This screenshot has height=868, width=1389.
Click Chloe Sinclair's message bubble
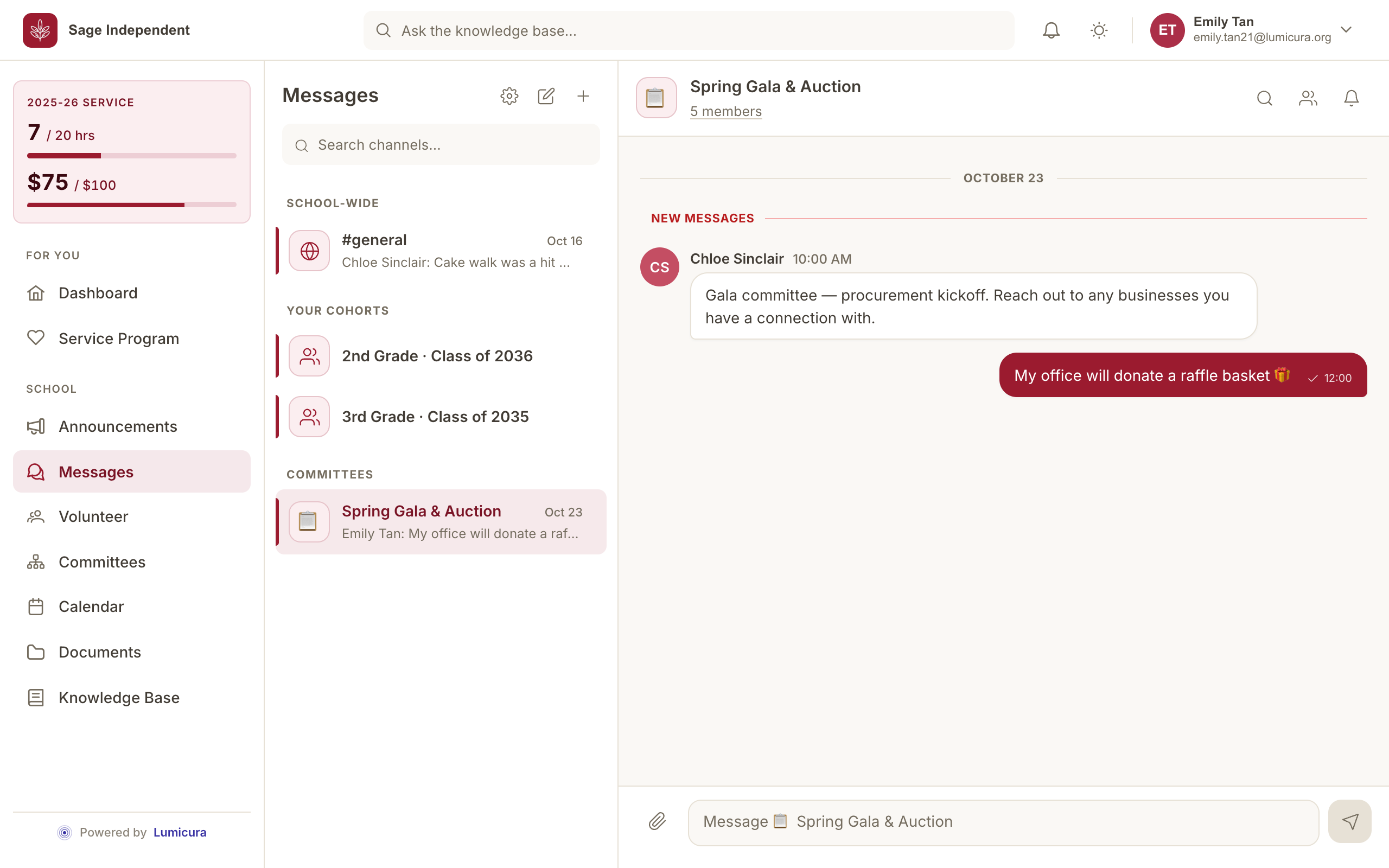pyautogui.click(x=973, y=306)
